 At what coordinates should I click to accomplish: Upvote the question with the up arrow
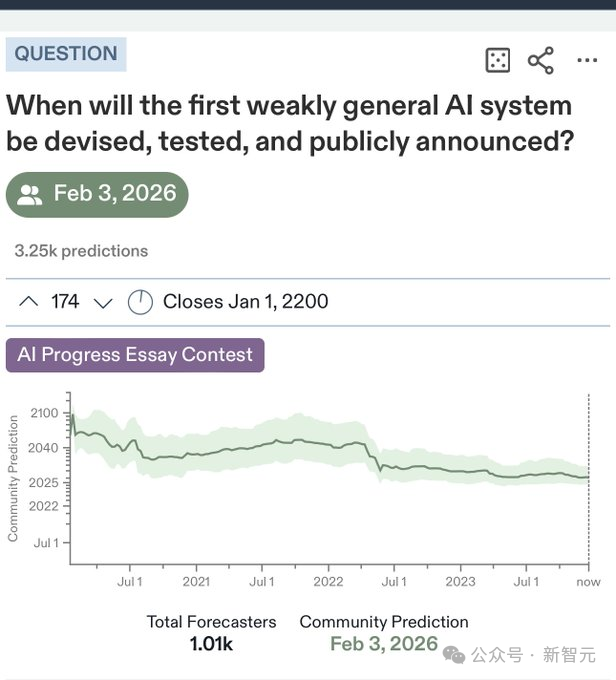click(30, 301)
